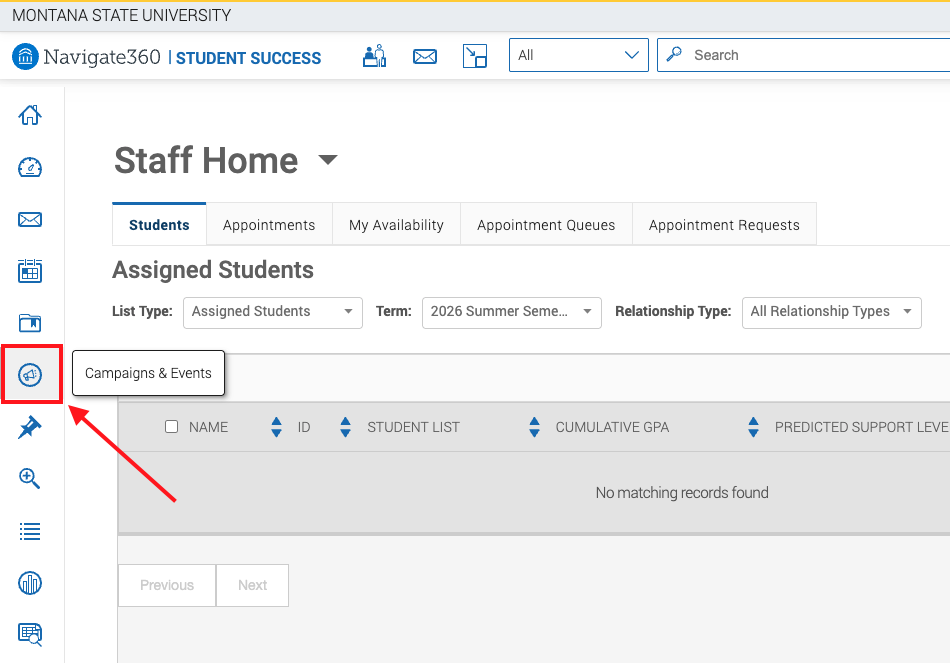950x663 pixels.
Task: Sort by NAME column arrows
Action: [x=276, y=427]
